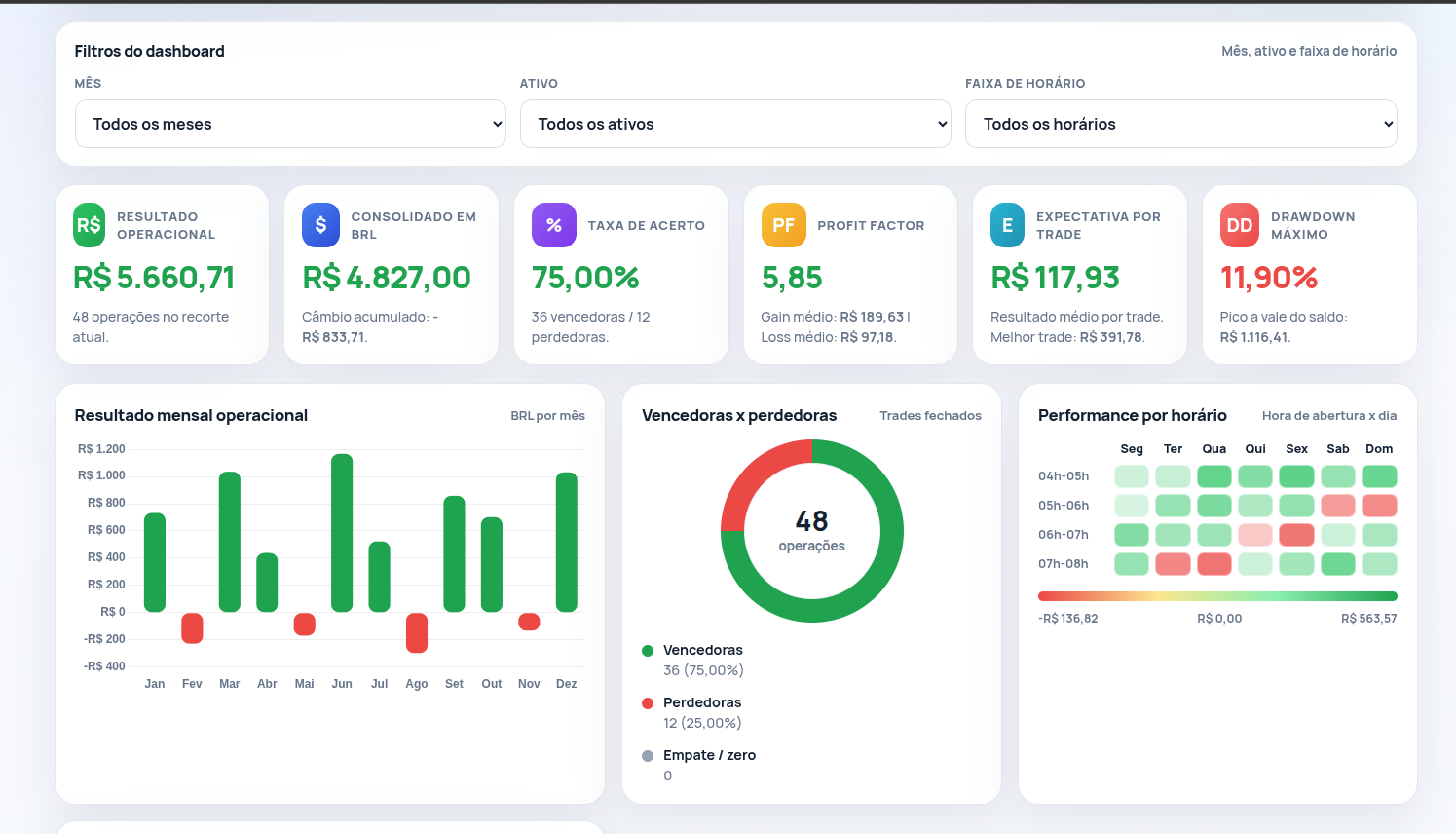Image resolution: width=1456 pixels, height=834 pixels.
Task: Click the Jul bar in monthly chart
Action: 380,577
